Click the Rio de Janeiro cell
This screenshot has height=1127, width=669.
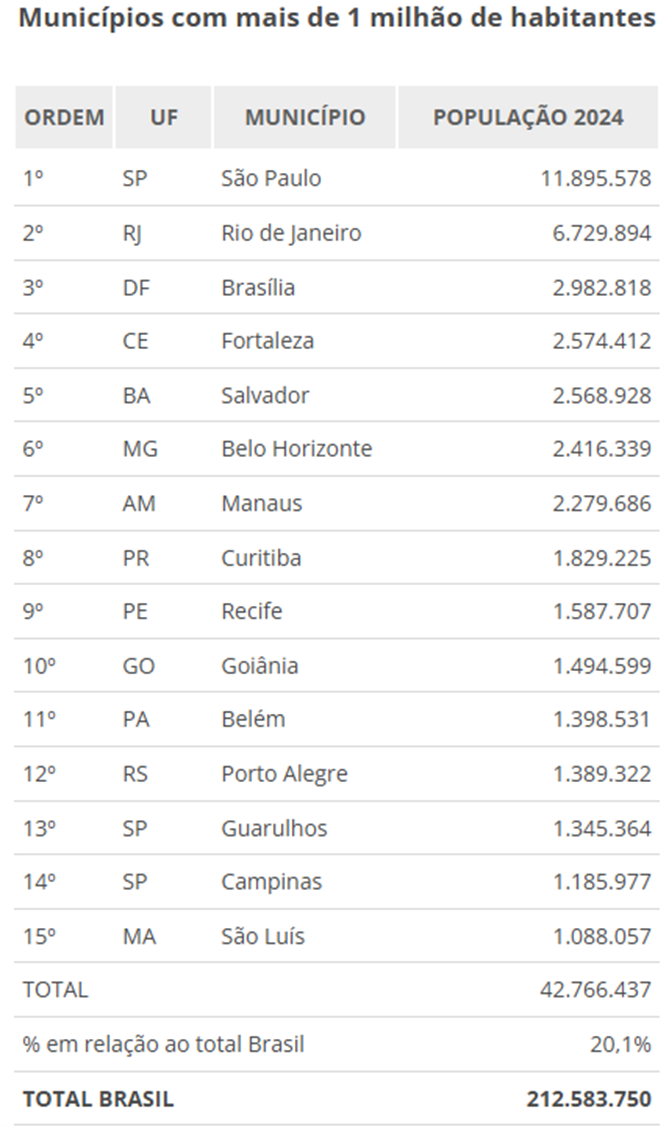[x=291, y=233]
